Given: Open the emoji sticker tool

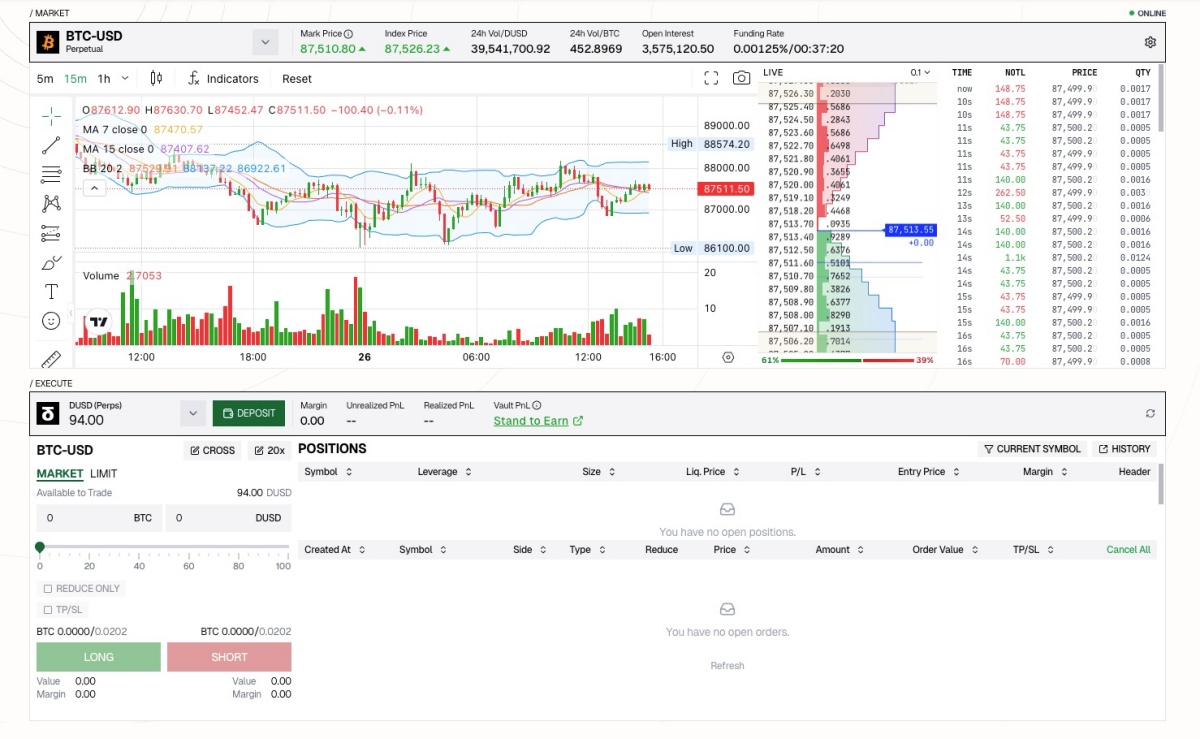Looking at the screenshot, I should [x=51, y=321].
